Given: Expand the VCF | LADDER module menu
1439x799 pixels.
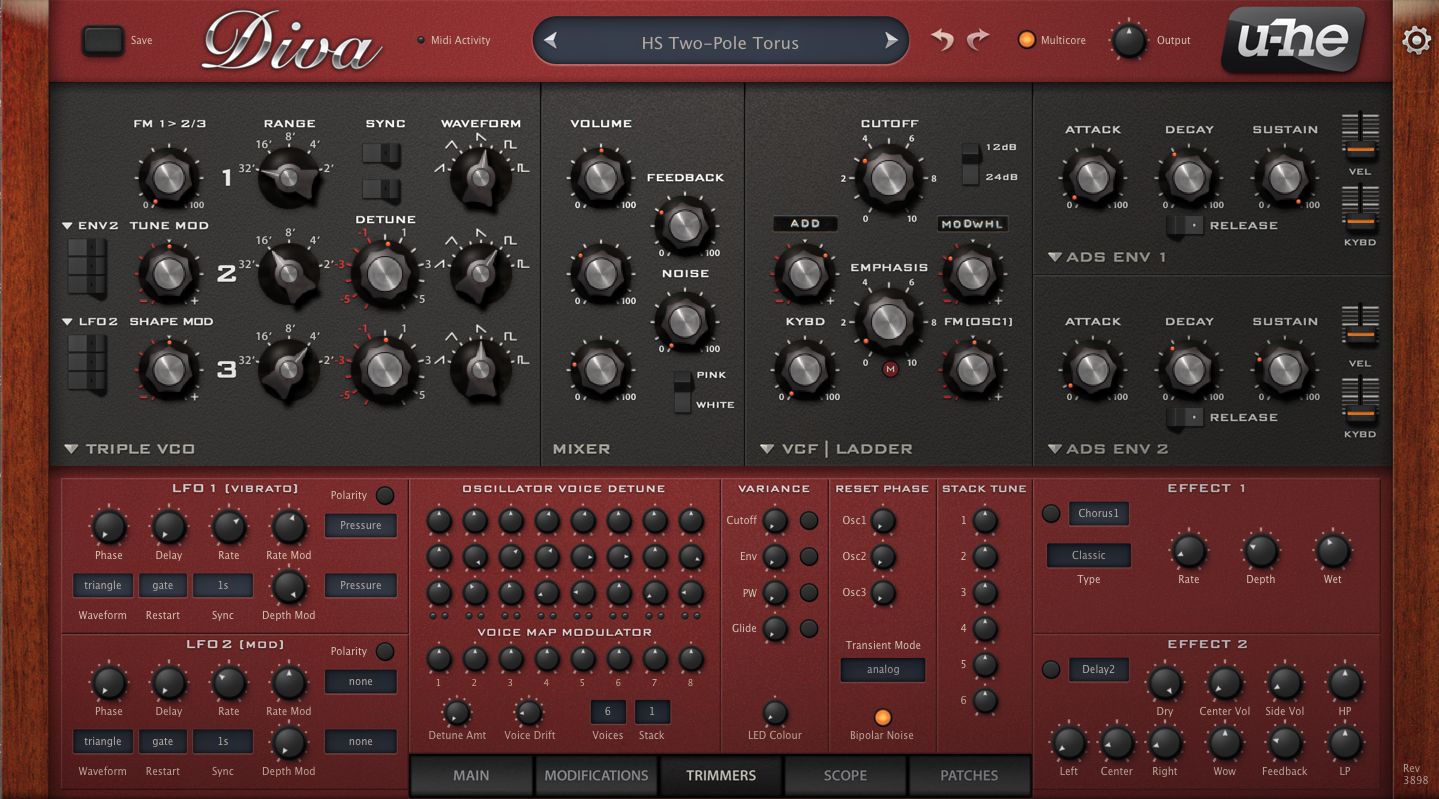Looking at the screenshot, I should [767, 449].
